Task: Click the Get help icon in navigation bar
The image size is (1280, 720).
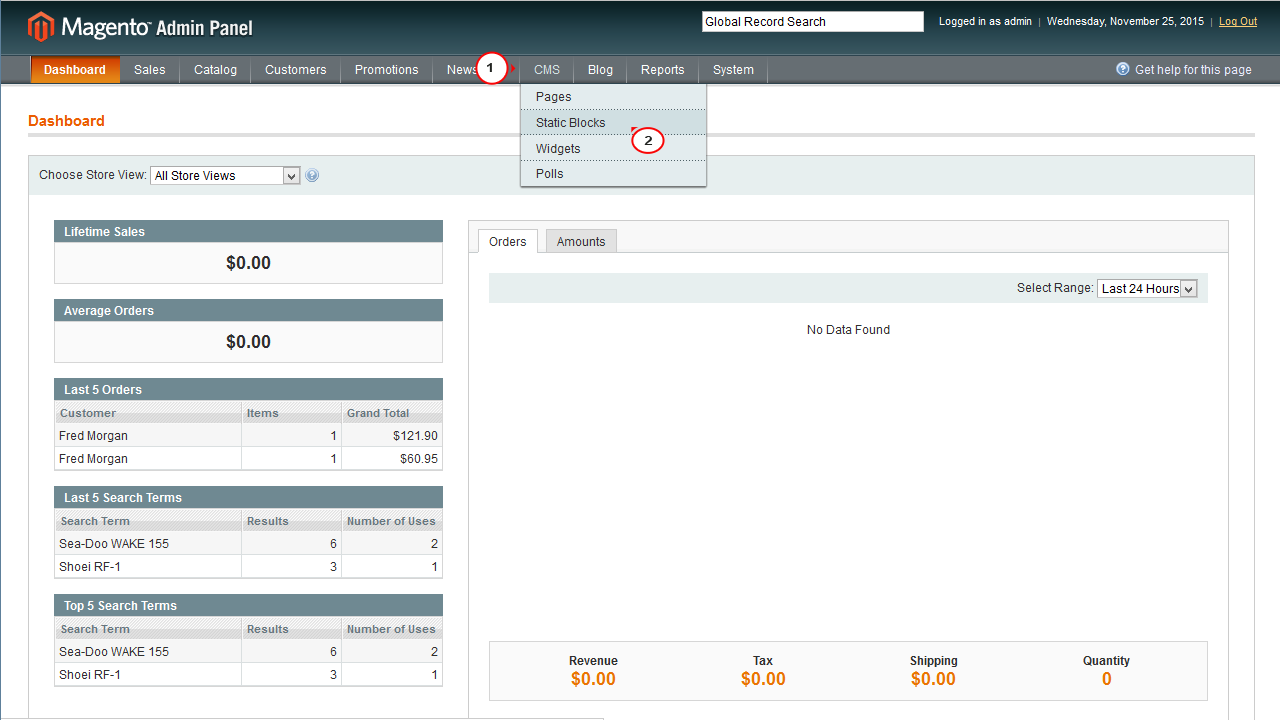Action: [1123, 69]
